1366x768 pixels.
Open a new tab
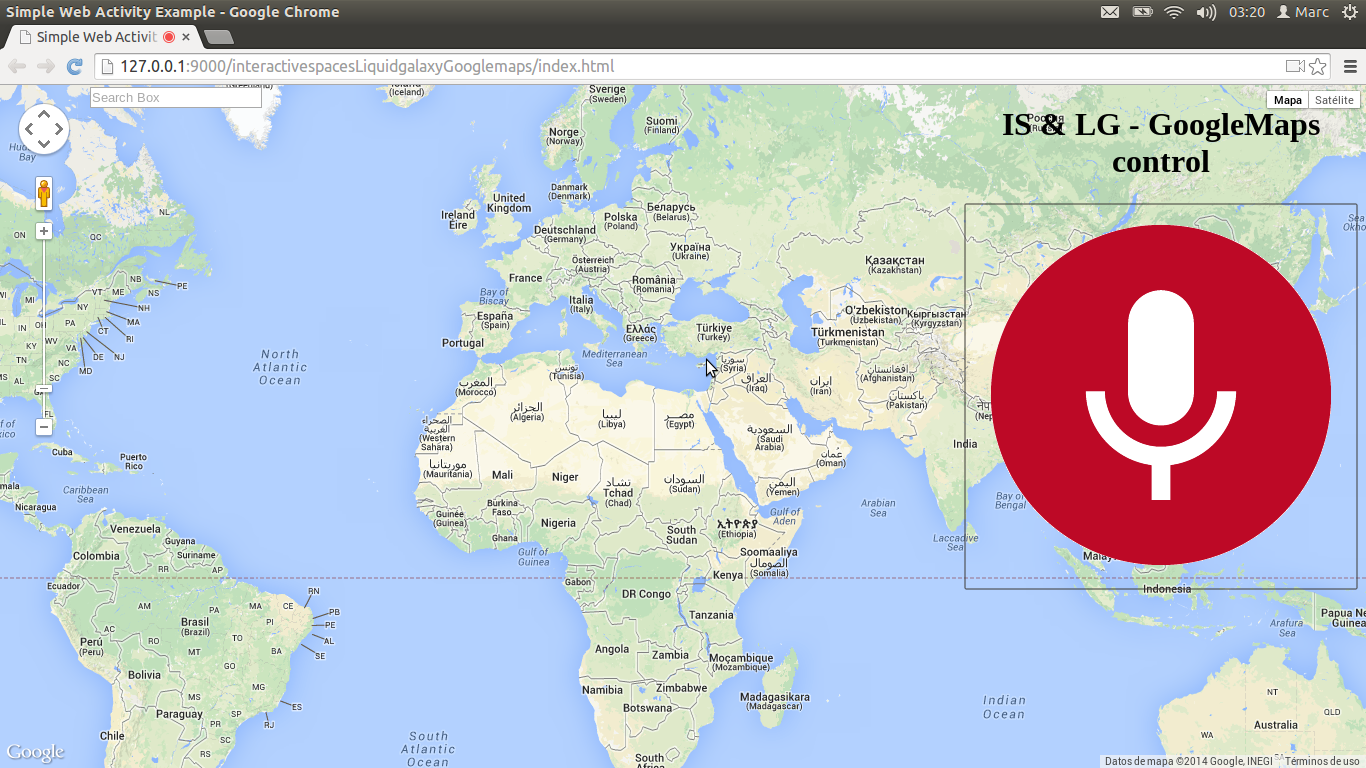pyautogui.click(x=218, y=37)
